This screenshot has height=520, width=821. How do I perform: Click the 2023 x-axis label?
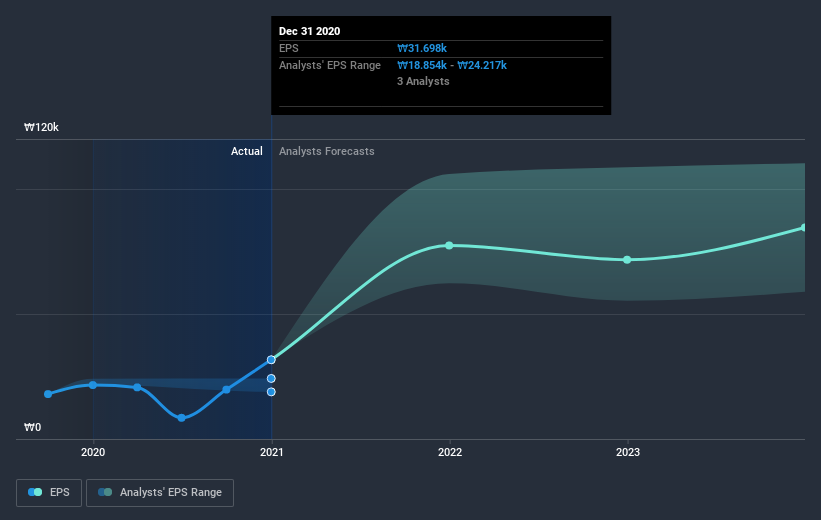[x=628, y=452]
